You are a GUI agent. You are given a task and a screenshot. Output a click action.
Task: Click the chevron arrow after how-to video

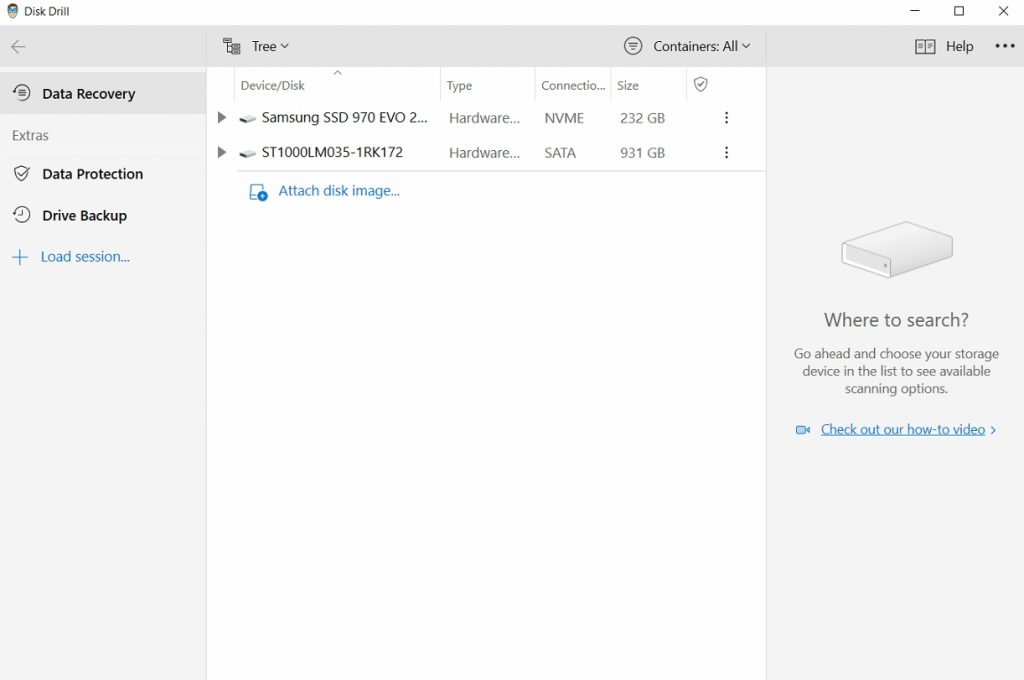993,430
